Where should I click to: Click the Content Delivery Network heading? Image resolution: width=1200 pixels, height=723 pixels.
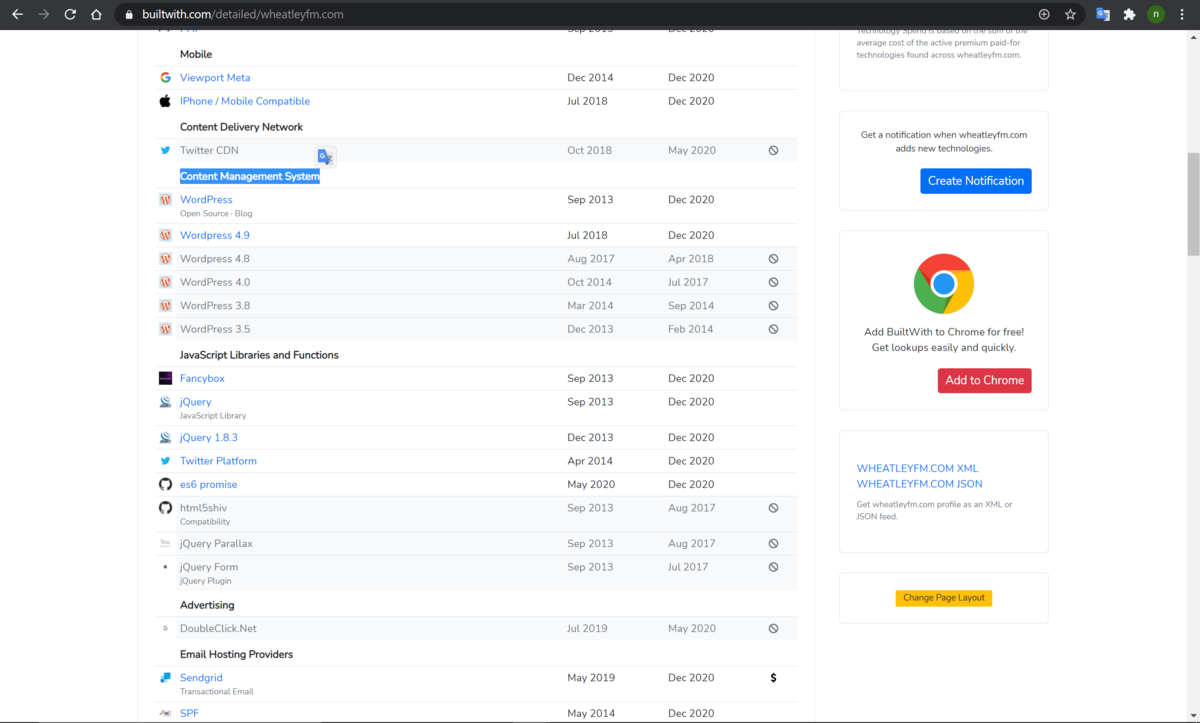pos(241,127)
